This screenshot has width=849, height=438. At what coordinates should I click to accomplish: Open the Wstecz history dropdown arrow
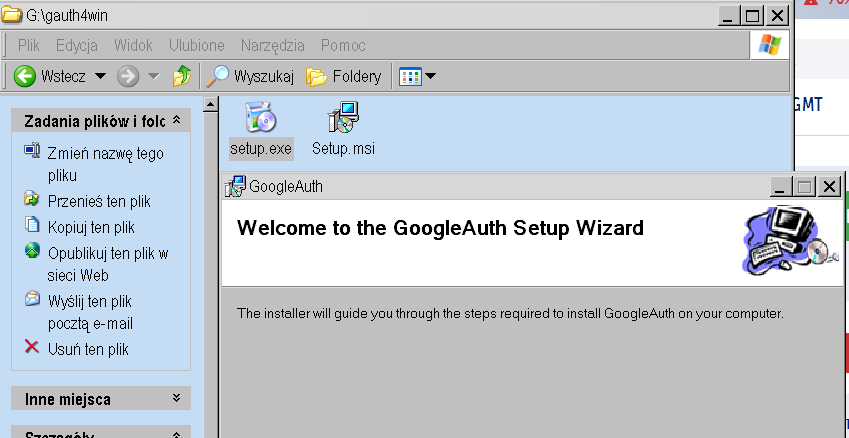100,76
